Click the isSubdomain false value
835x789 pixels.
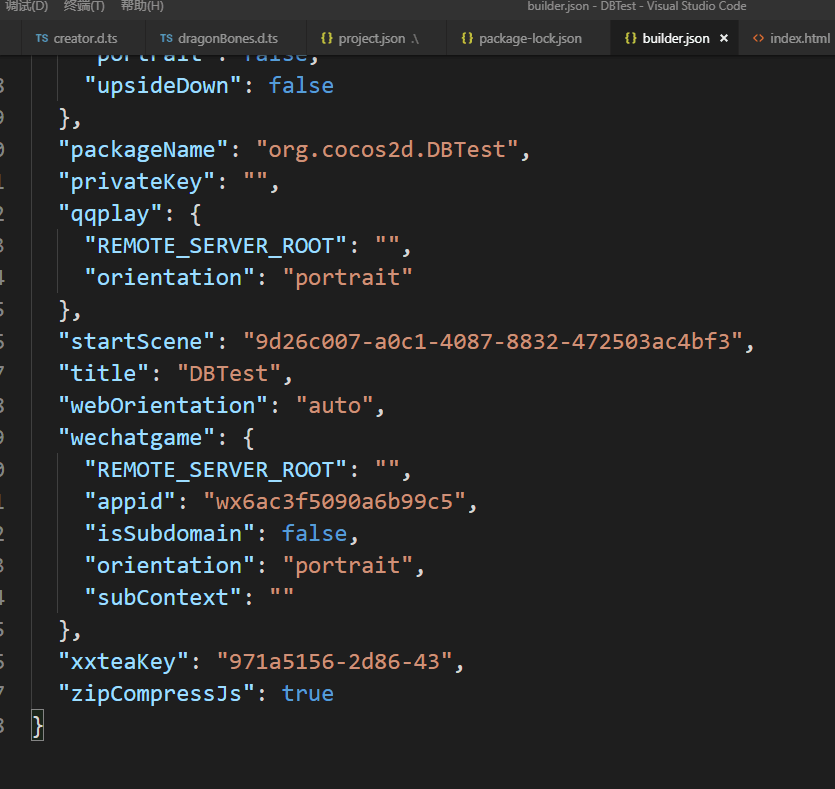pyautogui.click(x=314, y=533)
